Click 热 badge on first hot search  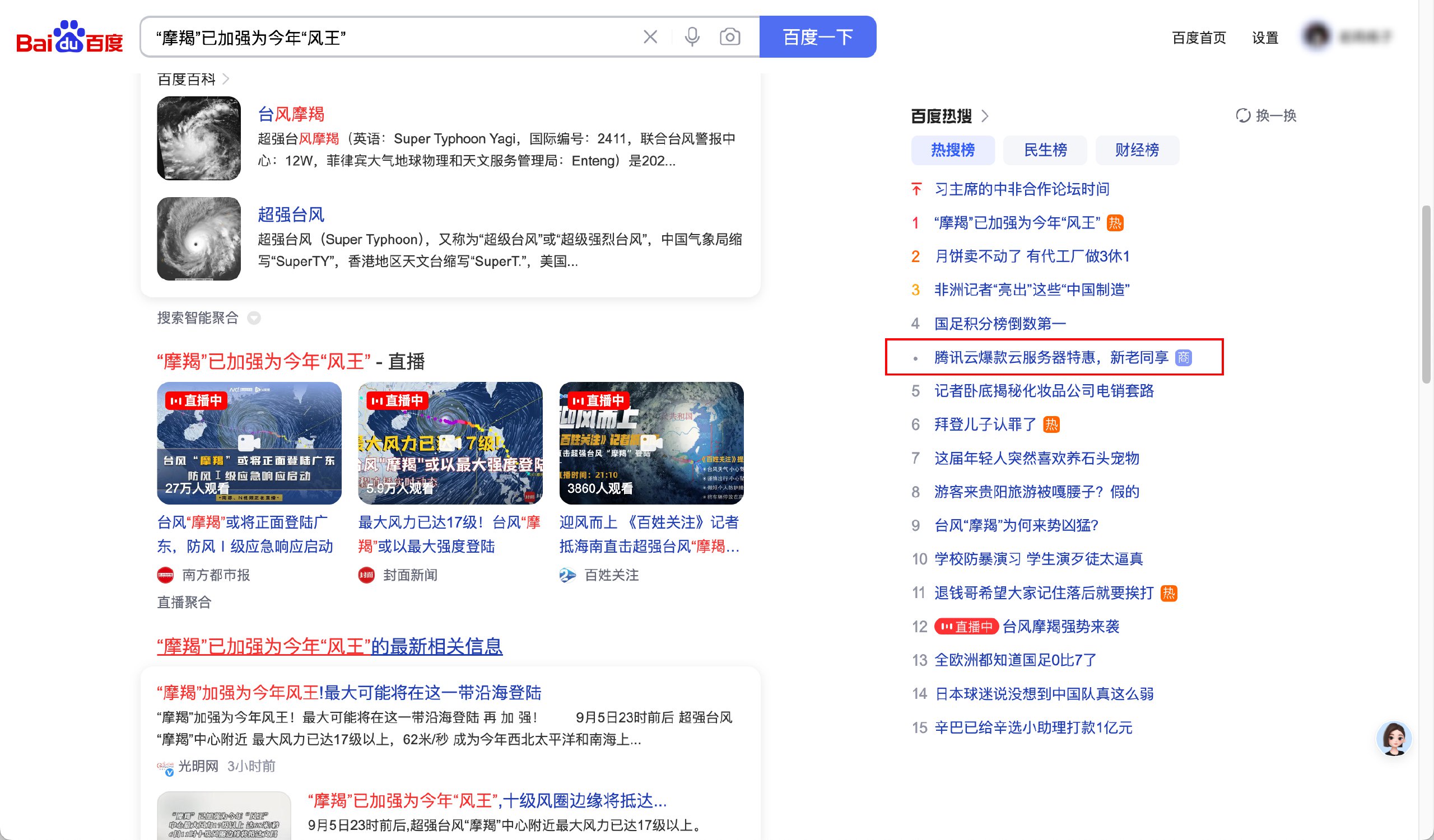[x=1115, y=222]
